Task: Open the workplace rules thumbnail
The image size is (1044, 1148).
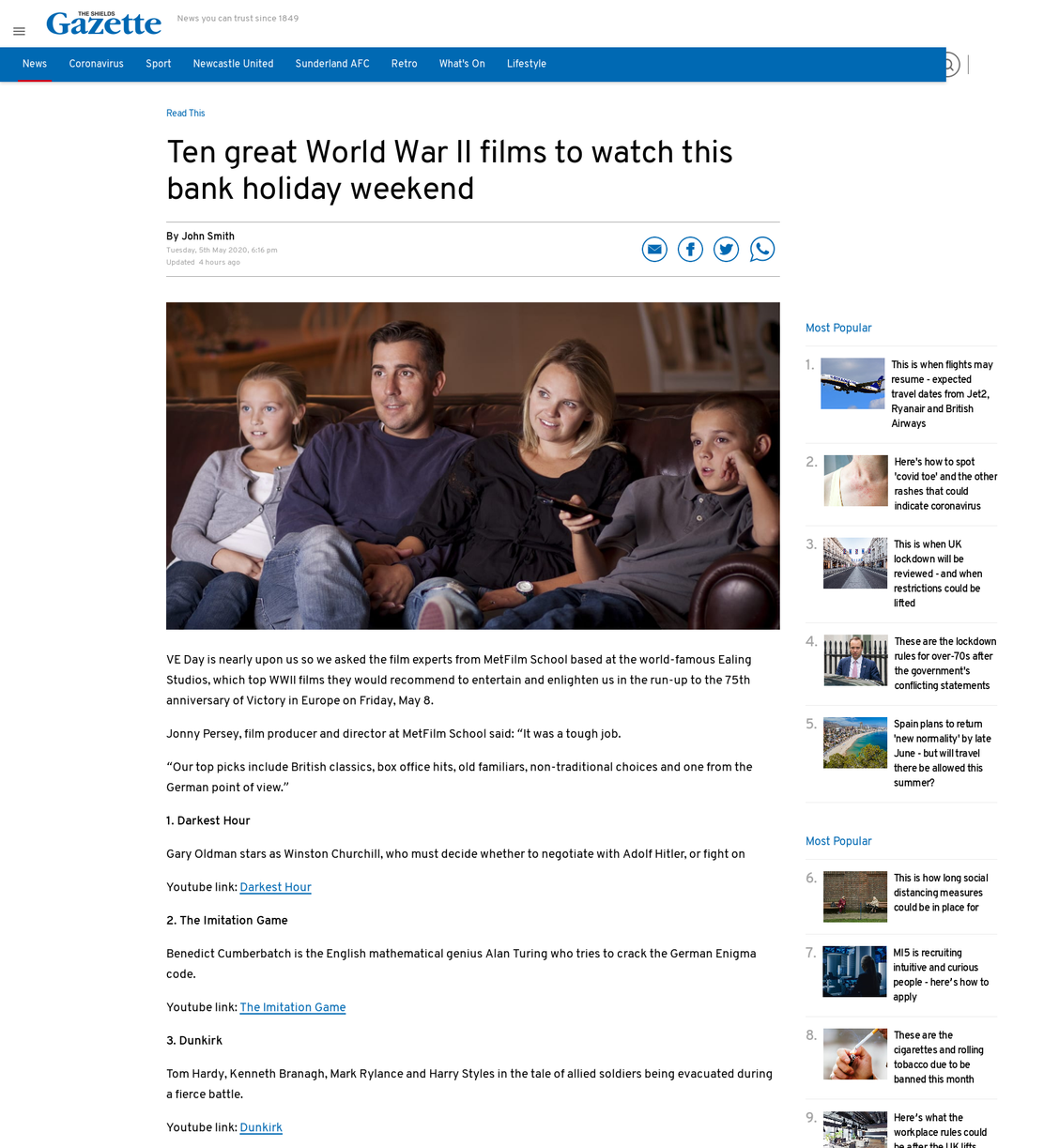Action: 855,1129
